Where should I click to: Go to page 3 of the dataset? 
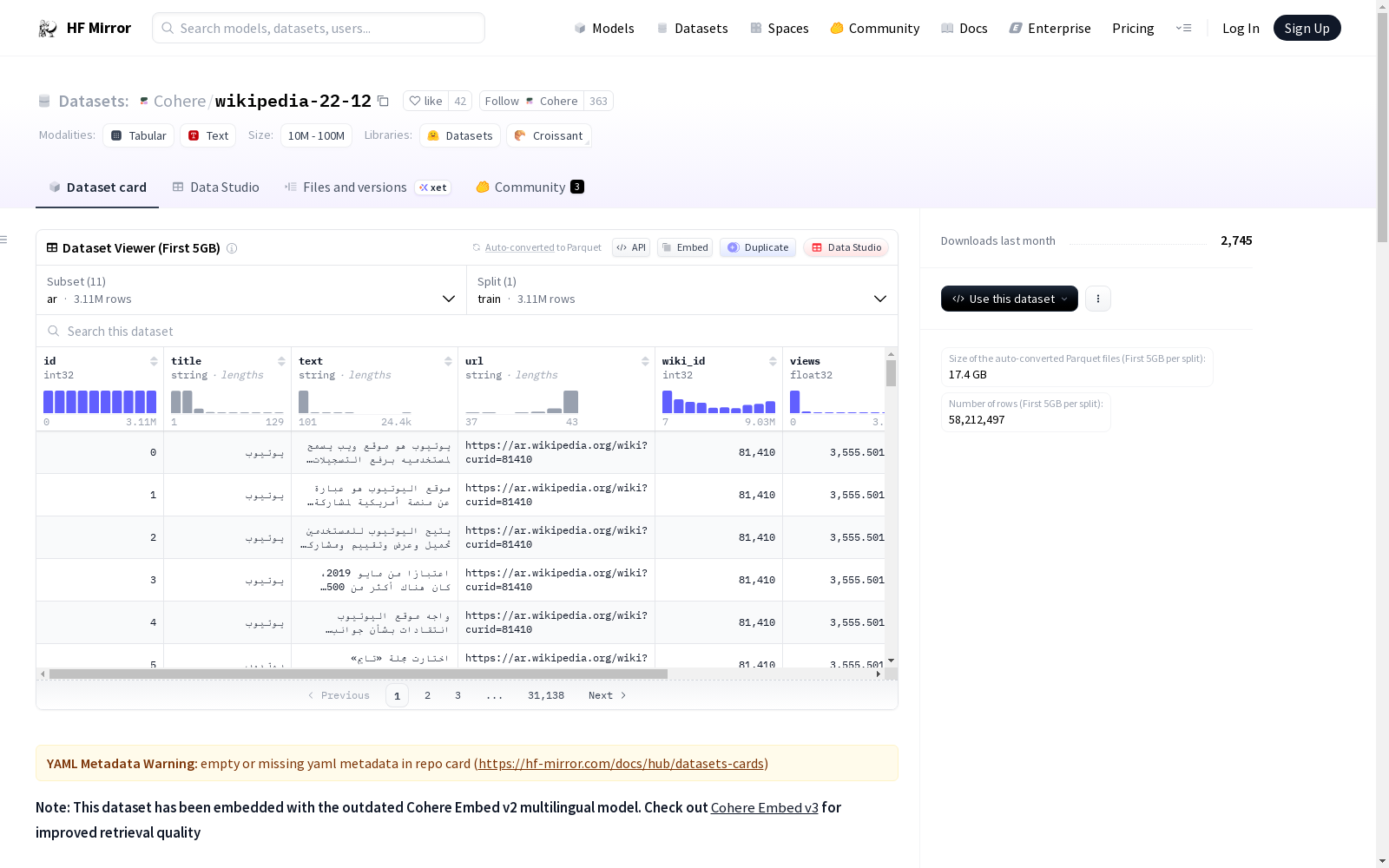tap(458, 695)
